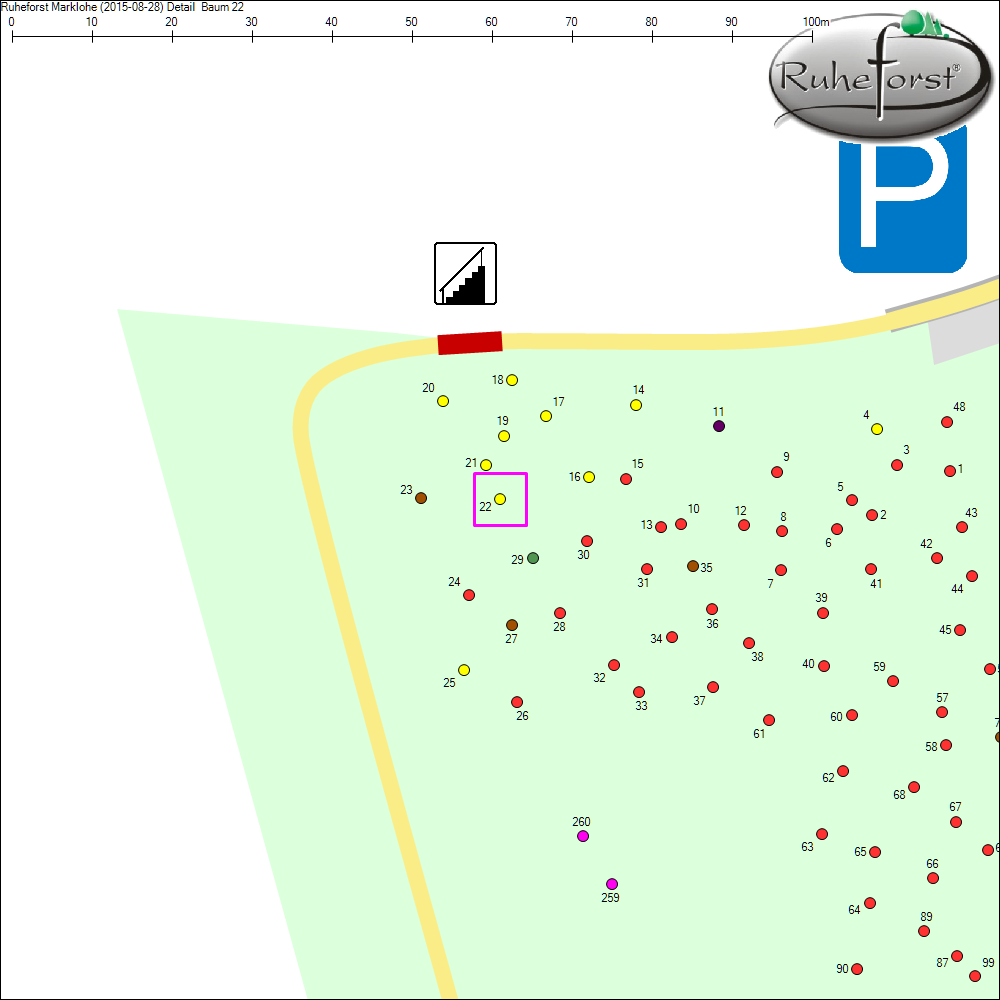Select the red dot of tree 64
The image size is (1000, 1000).
coord(870,903)
